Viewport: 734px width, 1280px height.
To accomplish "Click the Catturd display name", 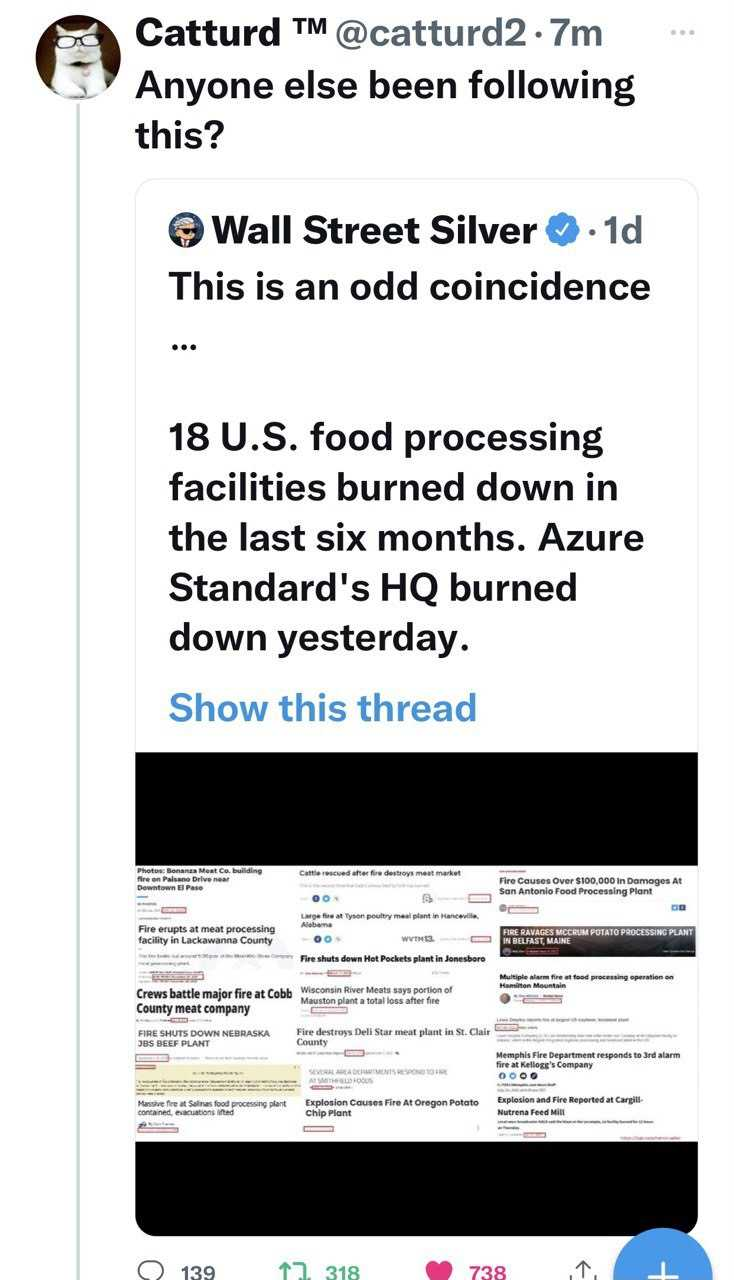I will point(208,33).
